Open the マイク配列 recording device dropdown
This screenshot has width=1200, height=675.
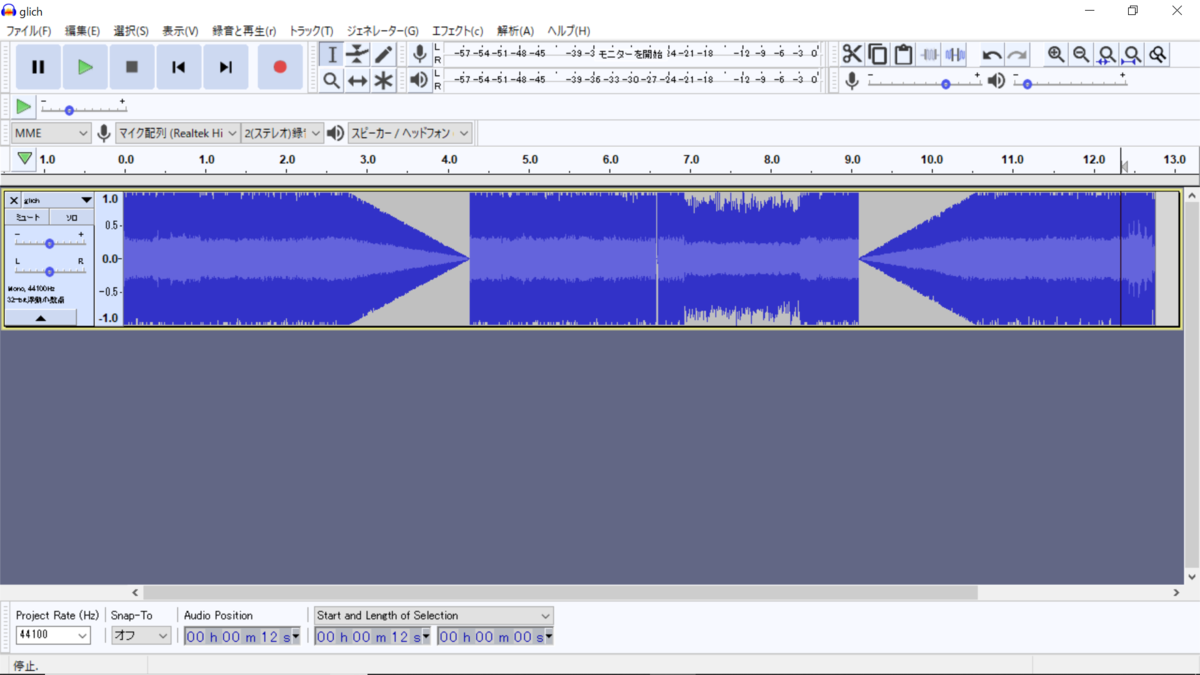point(178,133)
